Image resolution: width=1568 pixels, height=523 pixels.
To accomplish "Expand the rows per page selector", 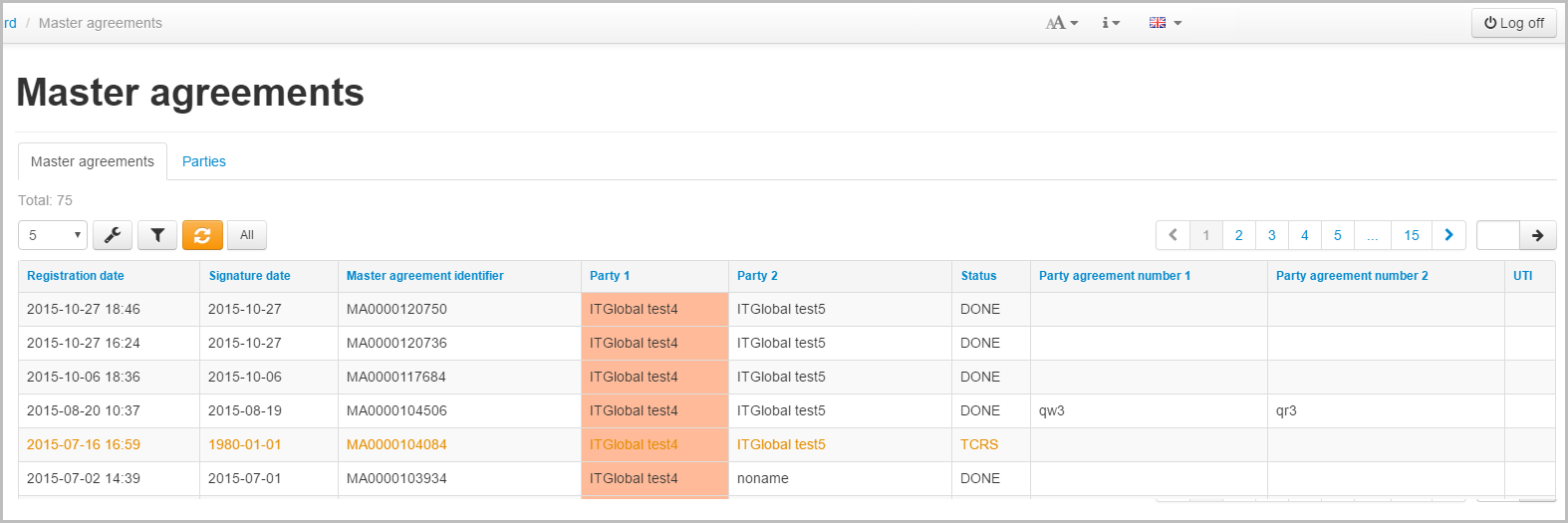I will coord(53,235).
